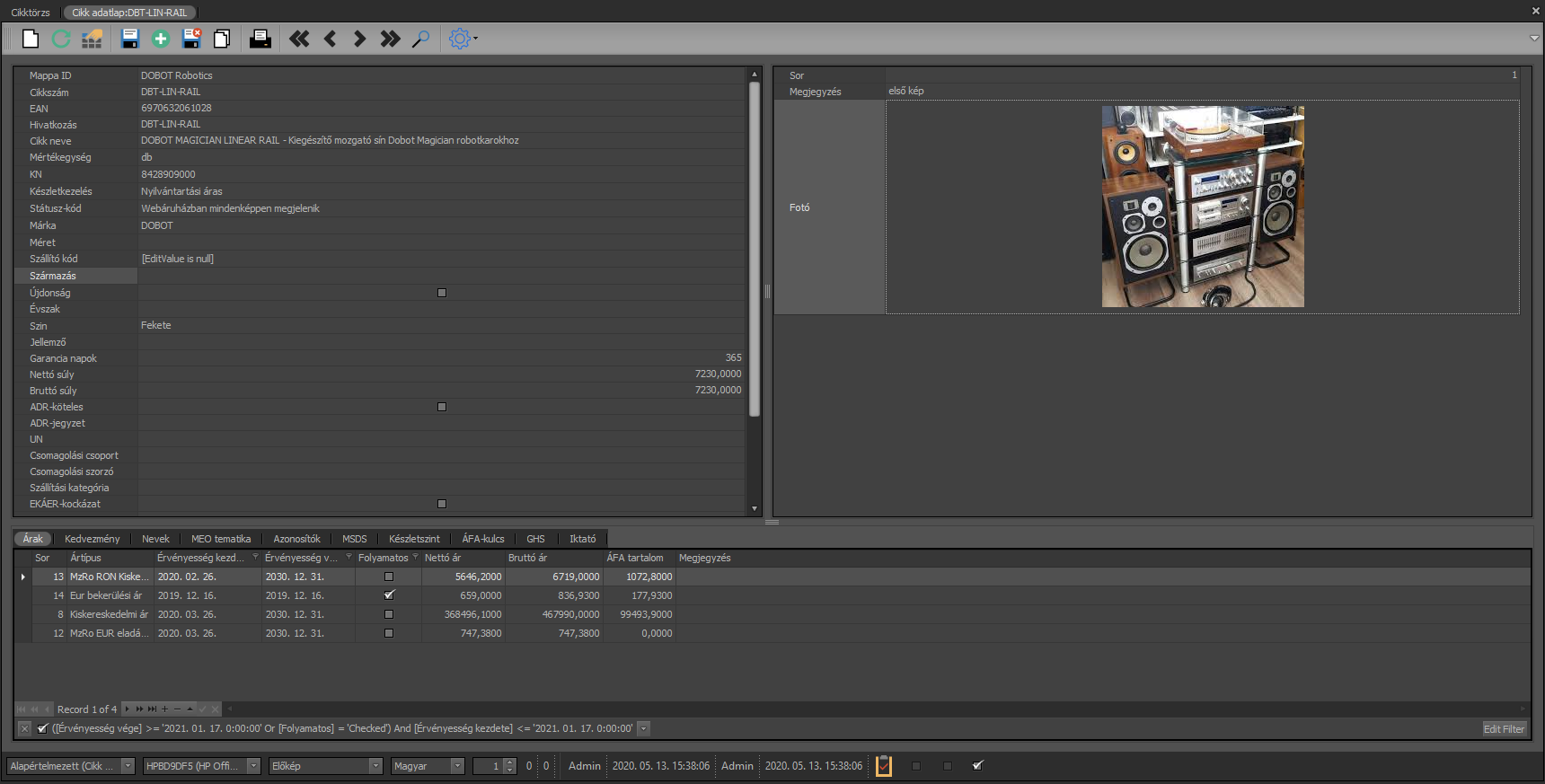Click the save icon with red X
Image resolution: width=1545 pixels, height=784 pixels.
tap(191, 39)
